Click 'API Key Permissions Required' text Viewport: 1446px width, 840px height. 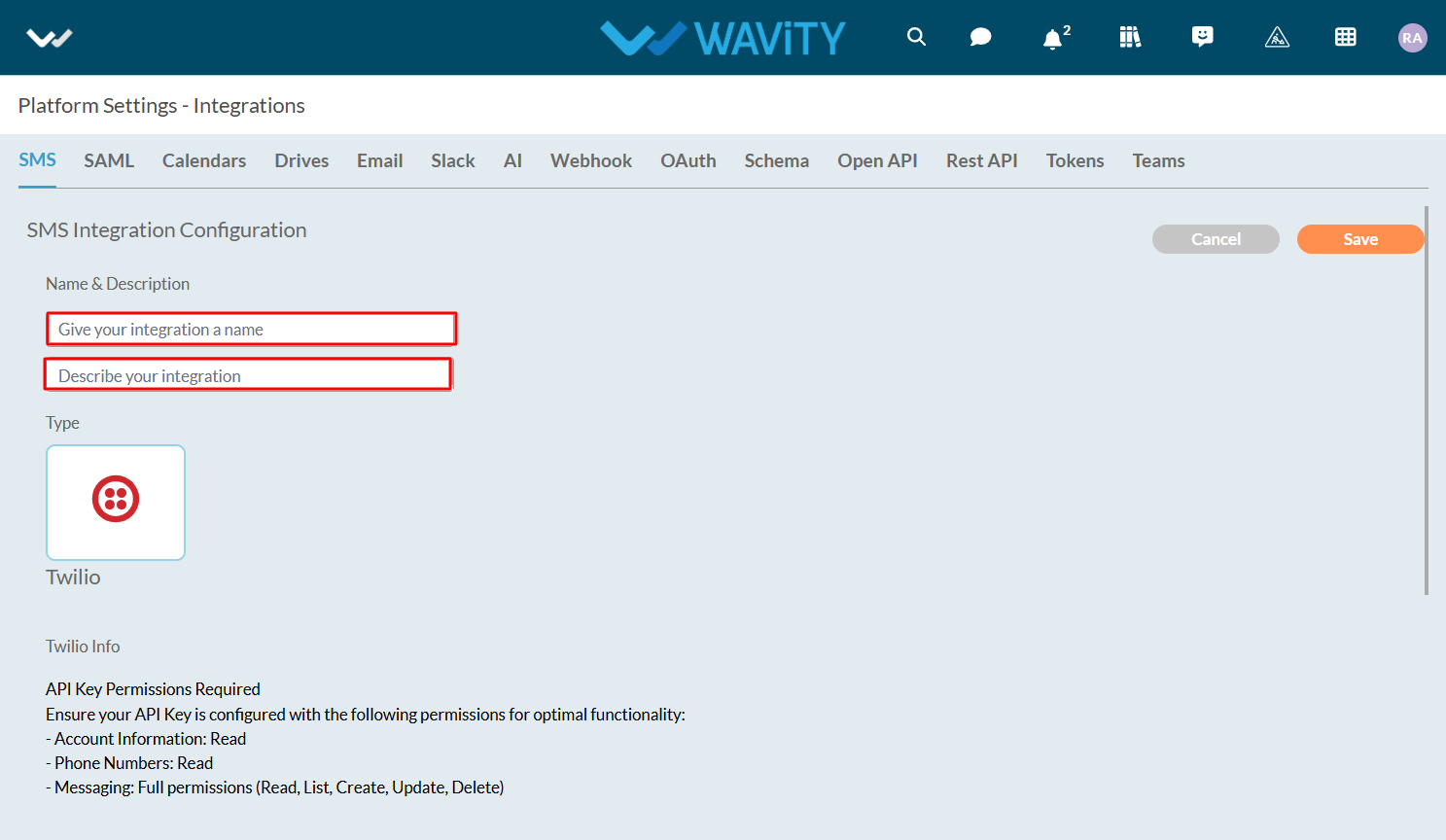(x=153, y=689)
